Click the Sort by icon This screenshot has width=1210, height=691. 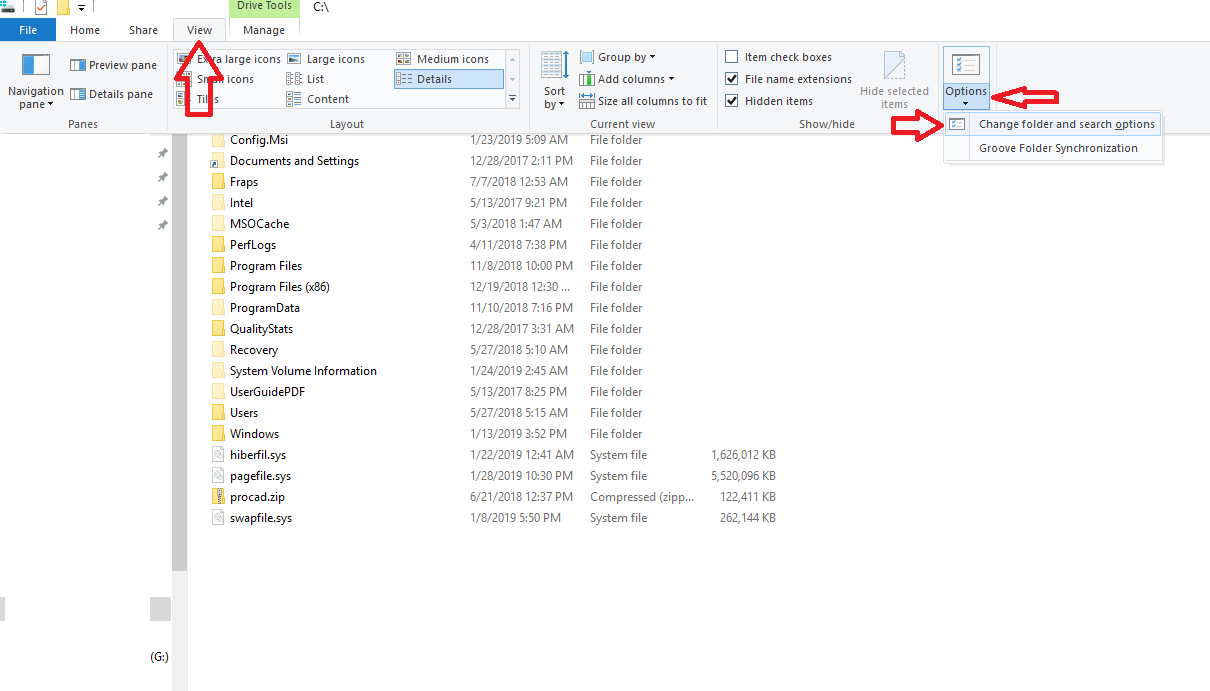pyautogui.click(x=554, y=66)
